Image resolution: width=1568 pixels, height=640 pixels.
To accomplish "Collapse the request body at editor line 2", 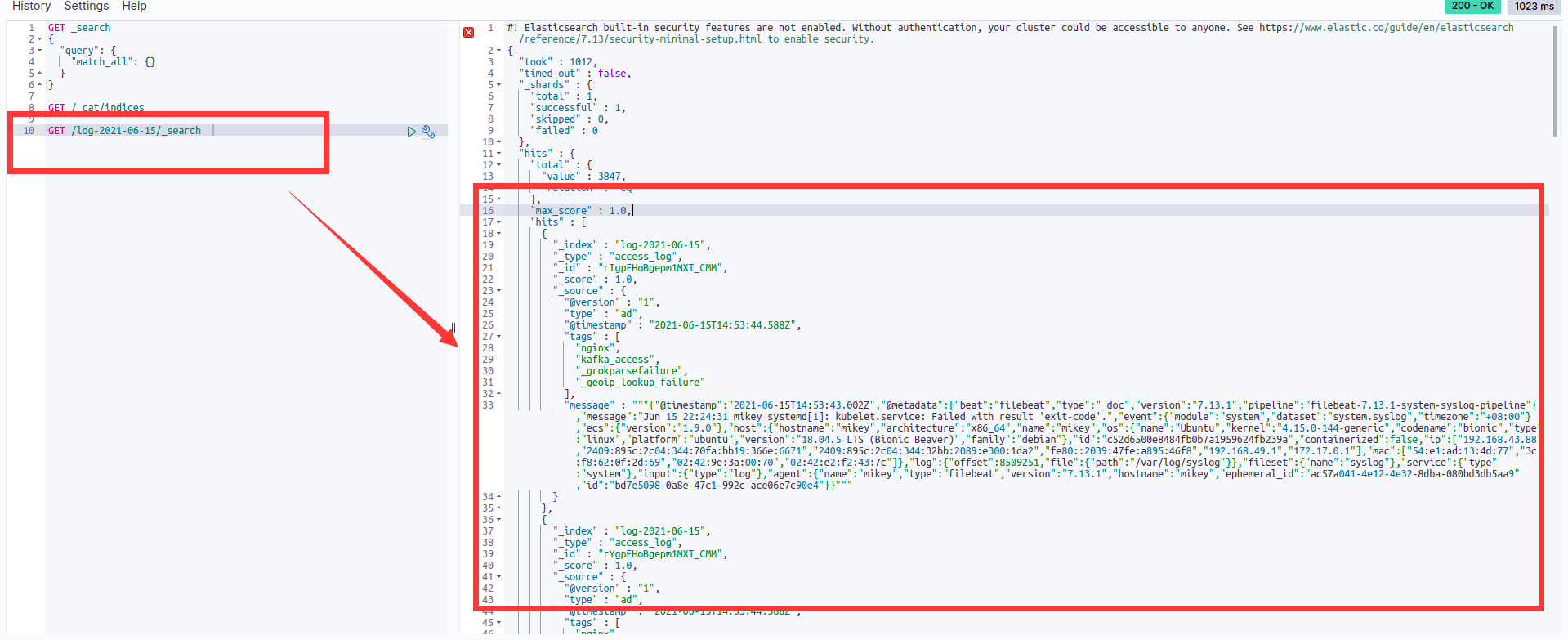I will point(39,39).
